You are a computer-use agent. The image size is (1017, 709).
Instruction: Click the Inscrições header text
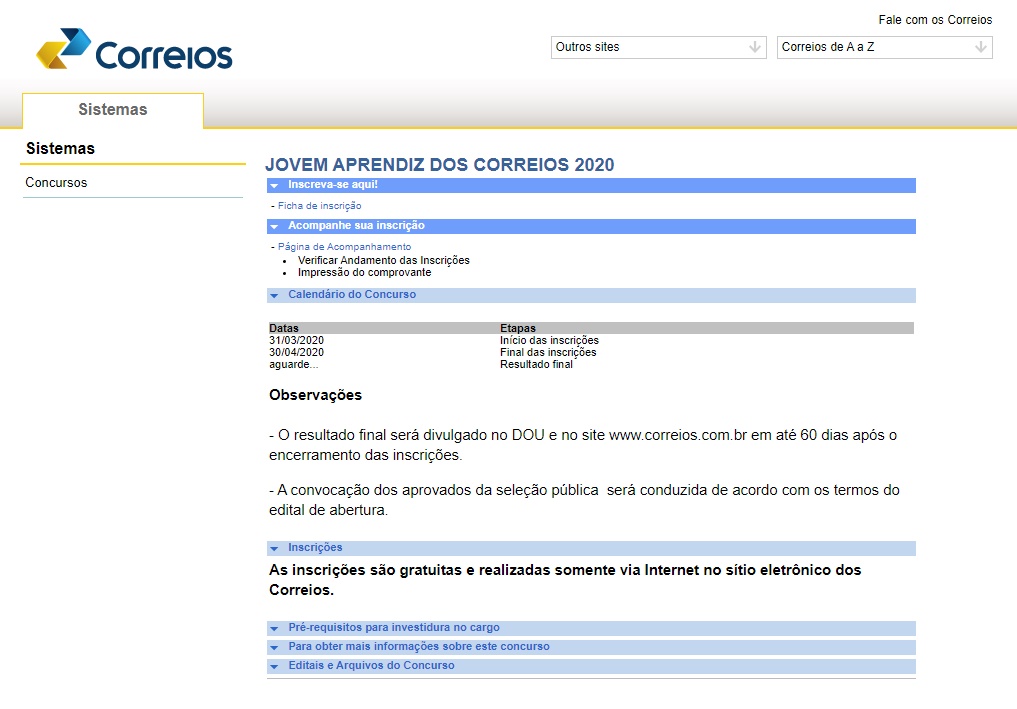click(x=315, y=547)
